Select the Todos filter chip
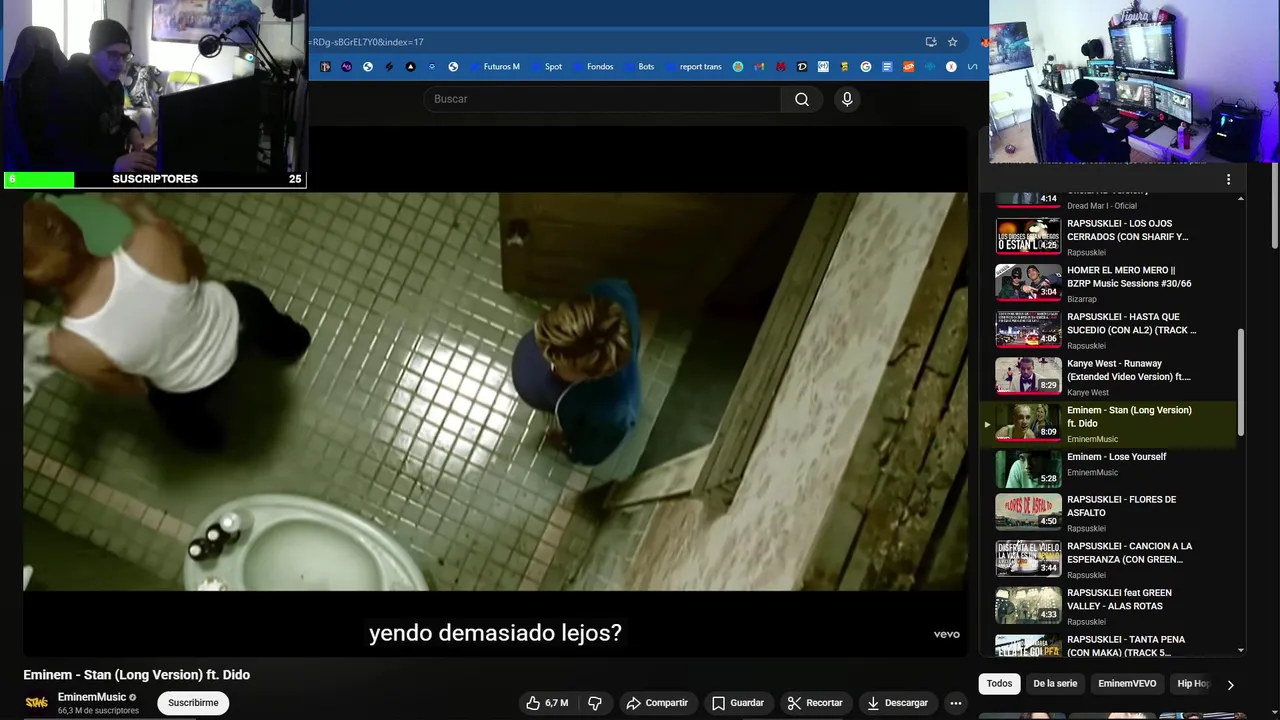 999,684
